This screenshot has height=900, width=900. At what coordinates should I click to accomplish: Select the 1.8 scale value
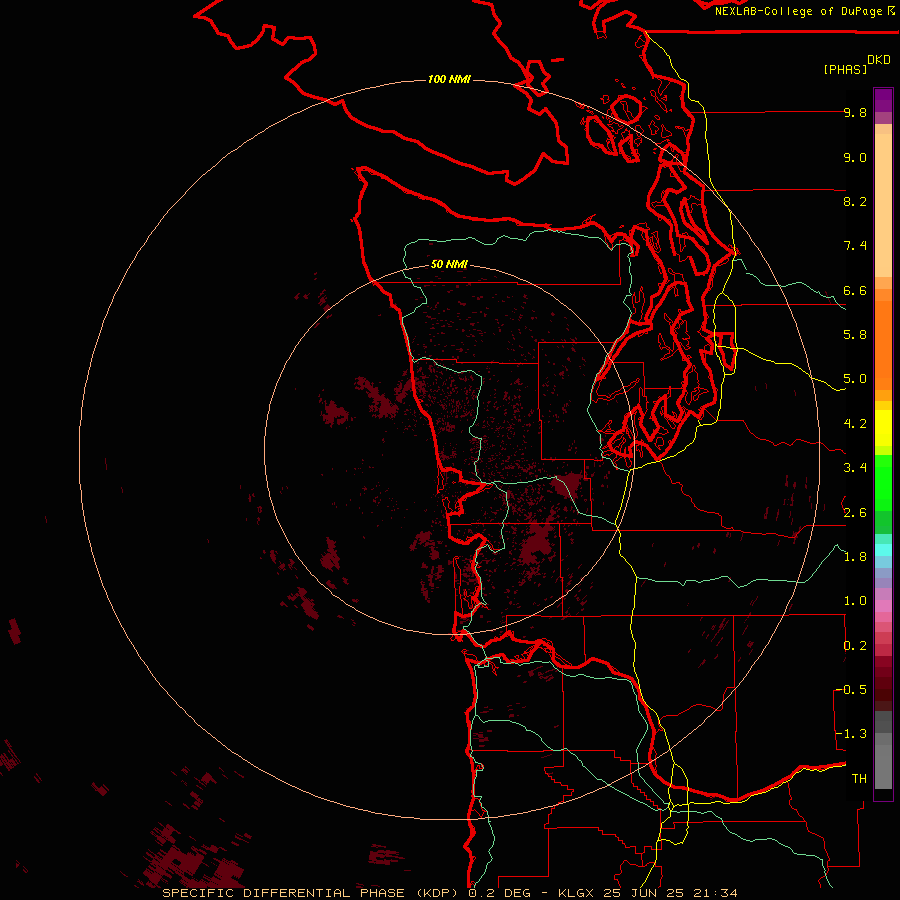click(x=855, y=557)
